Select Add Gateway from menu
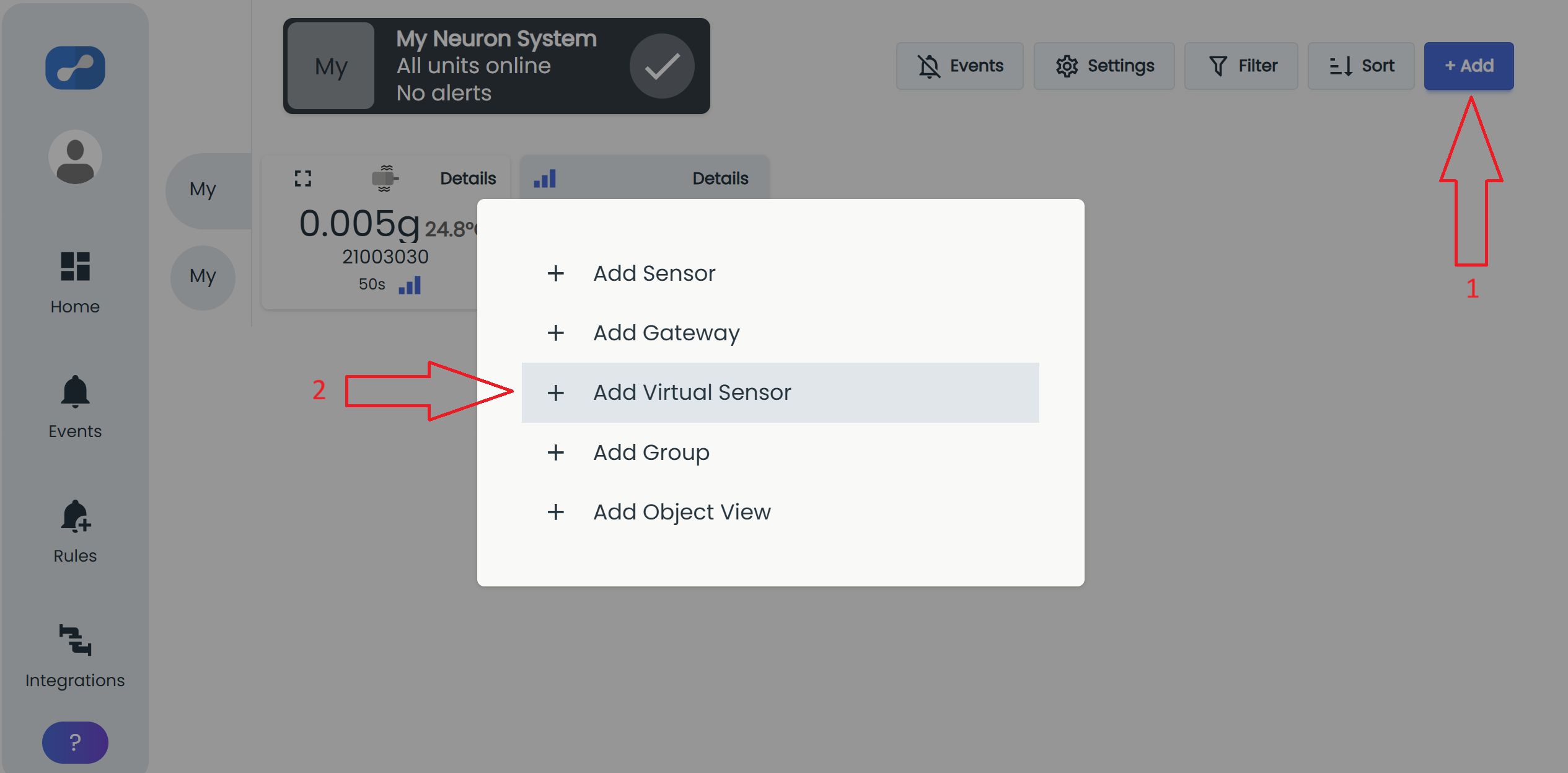This screenshot has width=1568, height=773. pyautogui.click(x=780, y=333)
